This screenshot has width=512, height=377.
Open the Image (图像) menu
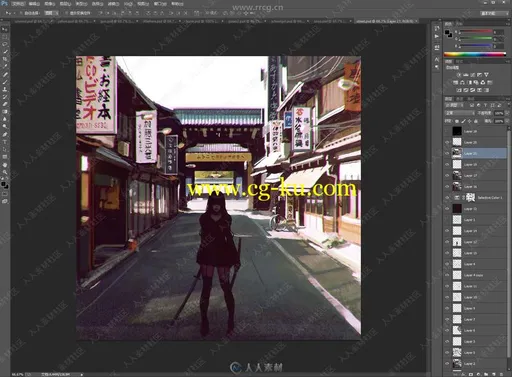(50, 4)
